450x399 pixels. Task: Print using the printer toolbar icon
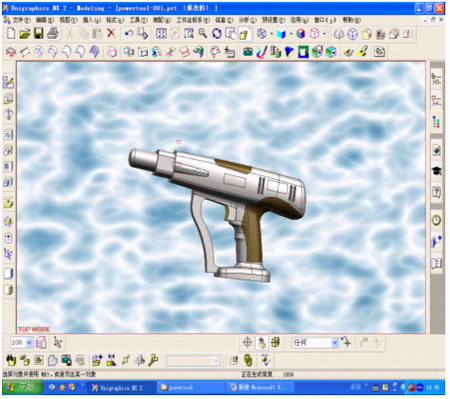(53, 33)
